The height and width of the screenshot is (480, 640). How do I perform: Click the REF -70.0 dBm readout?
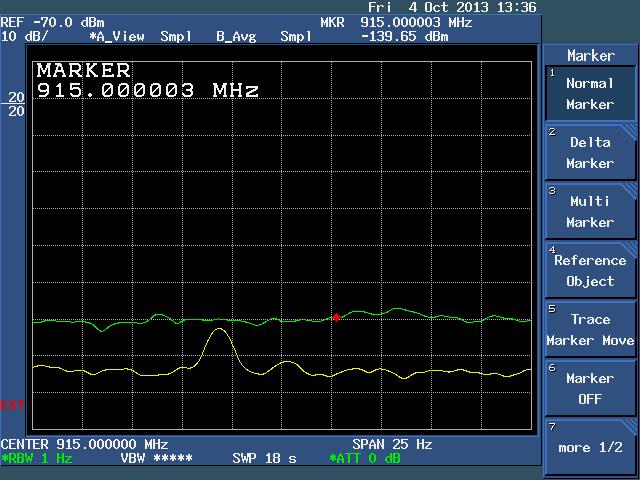point(53,22)
